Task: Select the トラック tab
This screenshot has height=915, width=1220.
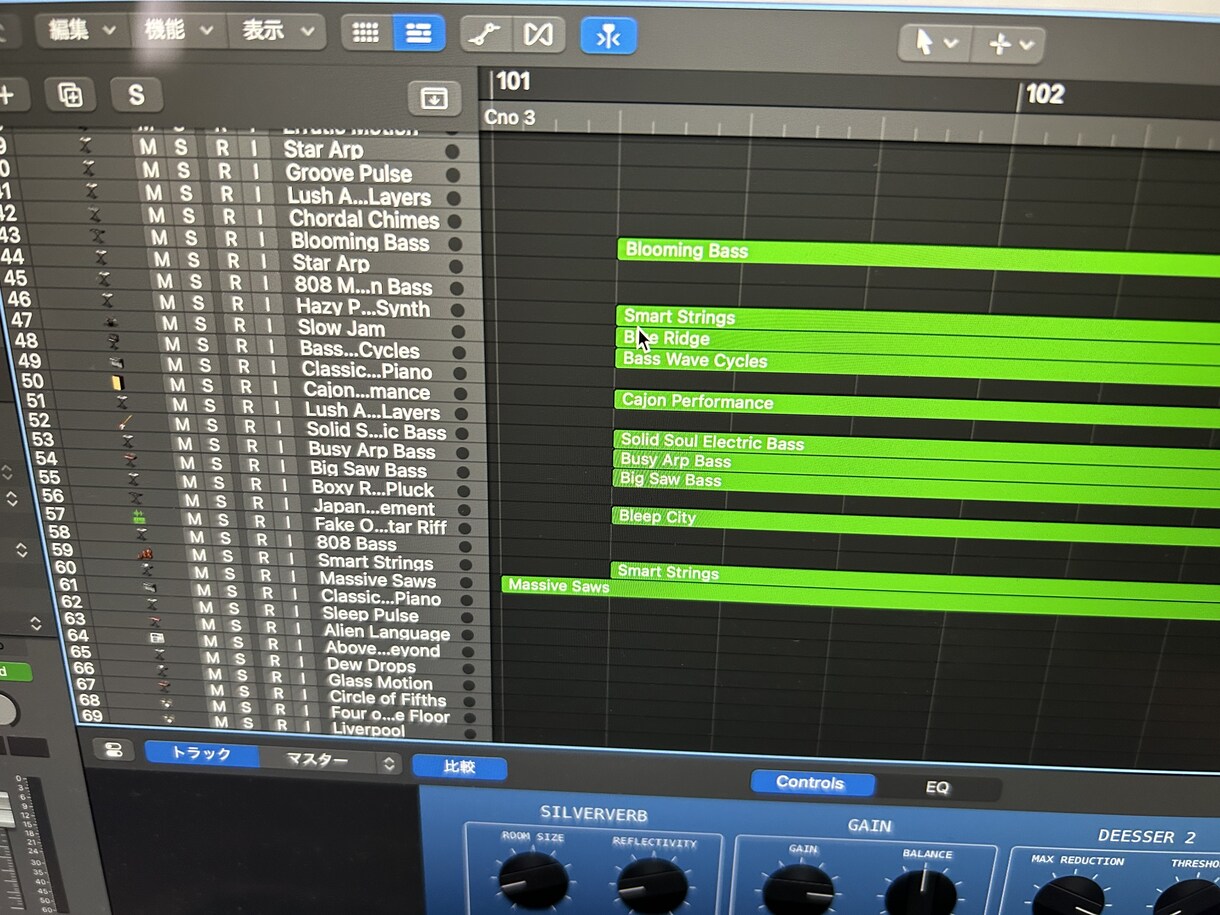Action: (x=202, y=753)
